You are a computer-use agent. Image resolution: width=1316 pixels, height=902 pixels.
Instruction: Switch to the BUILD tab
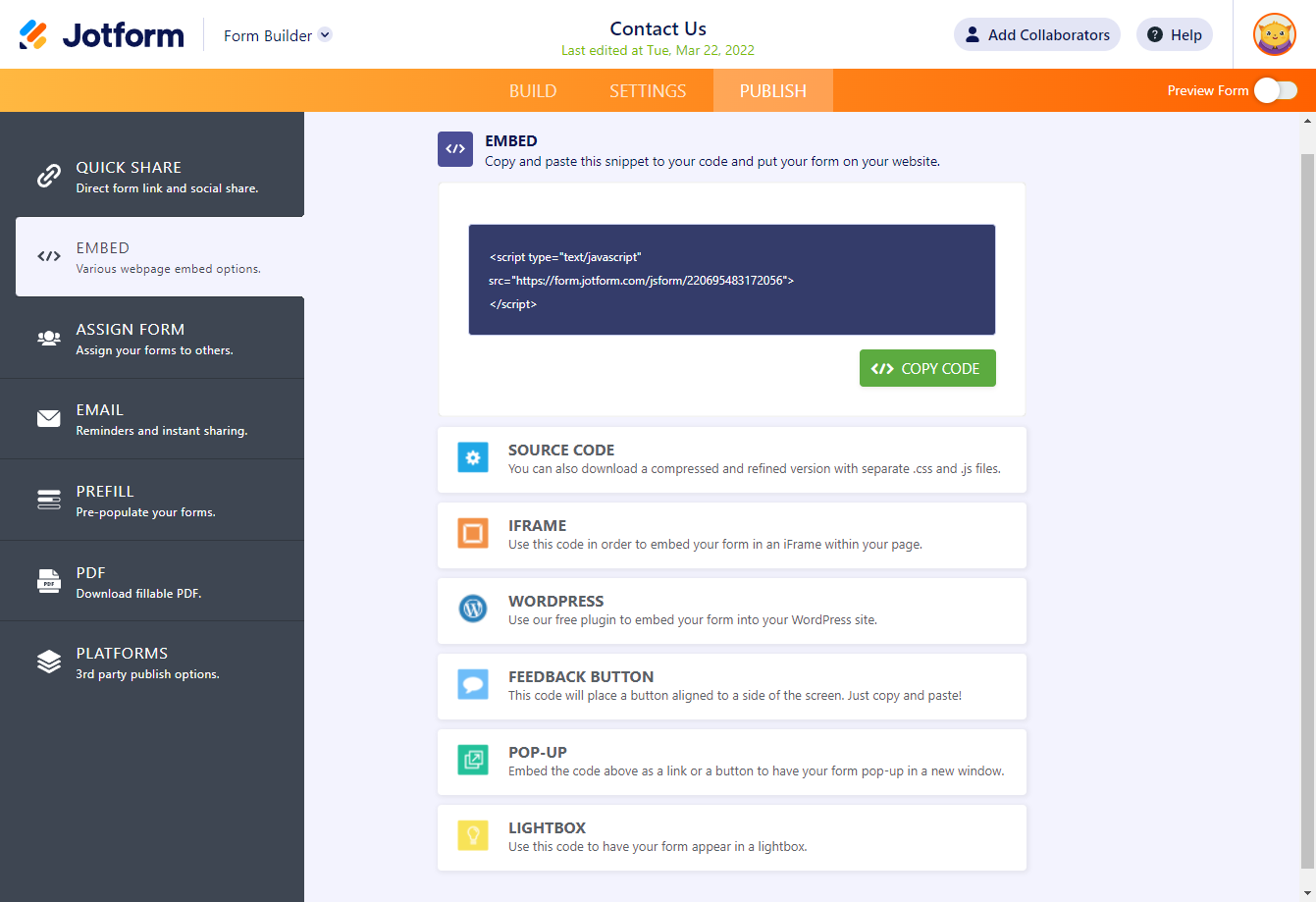[533, 90]
